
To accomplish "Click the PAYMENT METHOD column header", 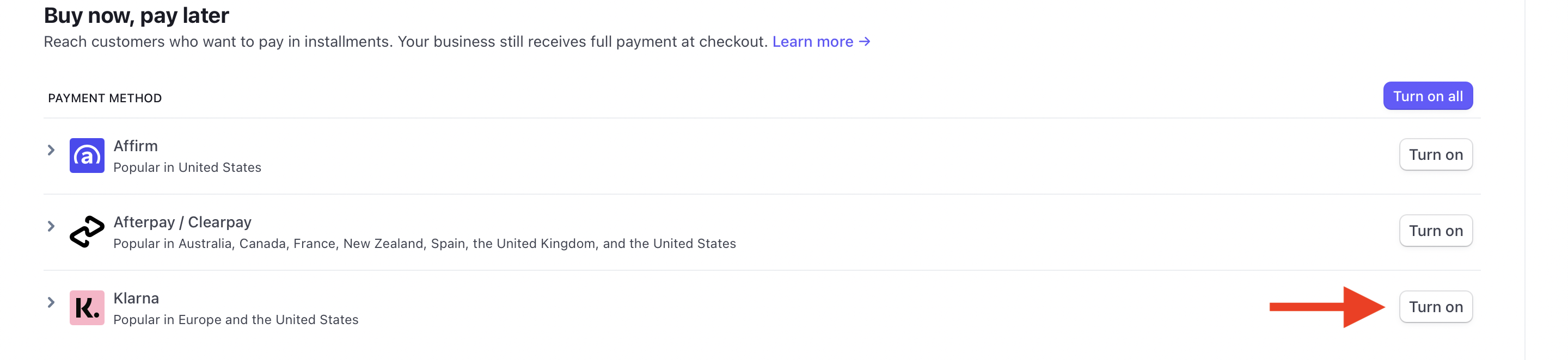I will pos(105,97).
